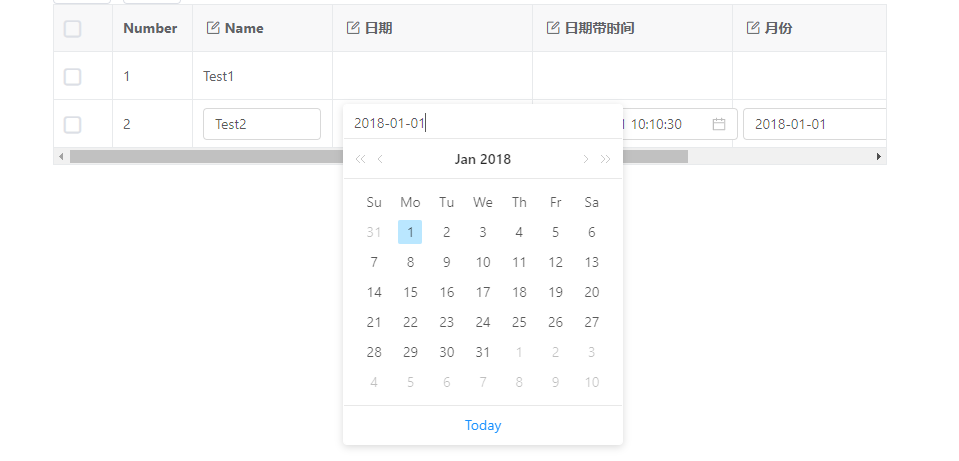Screen dimensions: 959x461
Task: Select day 15 in the calendar
Action: point(410,292)
